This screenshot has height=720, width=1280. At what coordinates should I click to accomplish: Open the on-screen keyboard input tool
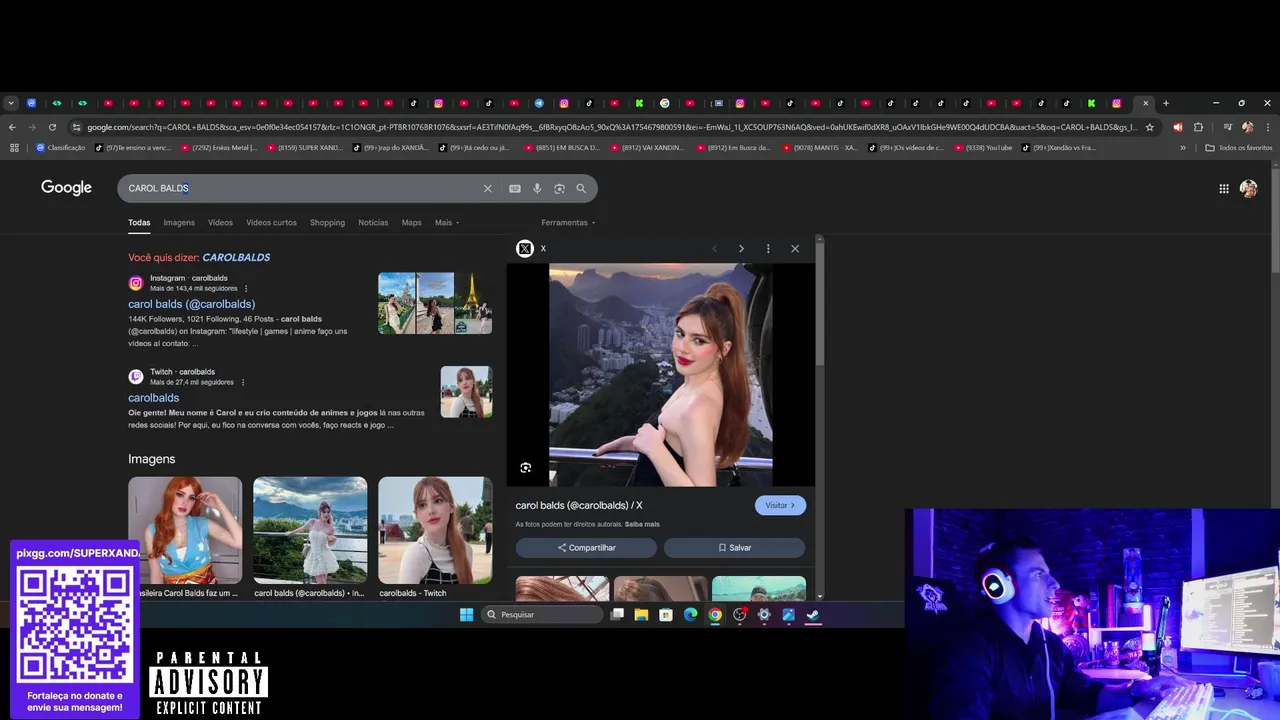[515, 188]
